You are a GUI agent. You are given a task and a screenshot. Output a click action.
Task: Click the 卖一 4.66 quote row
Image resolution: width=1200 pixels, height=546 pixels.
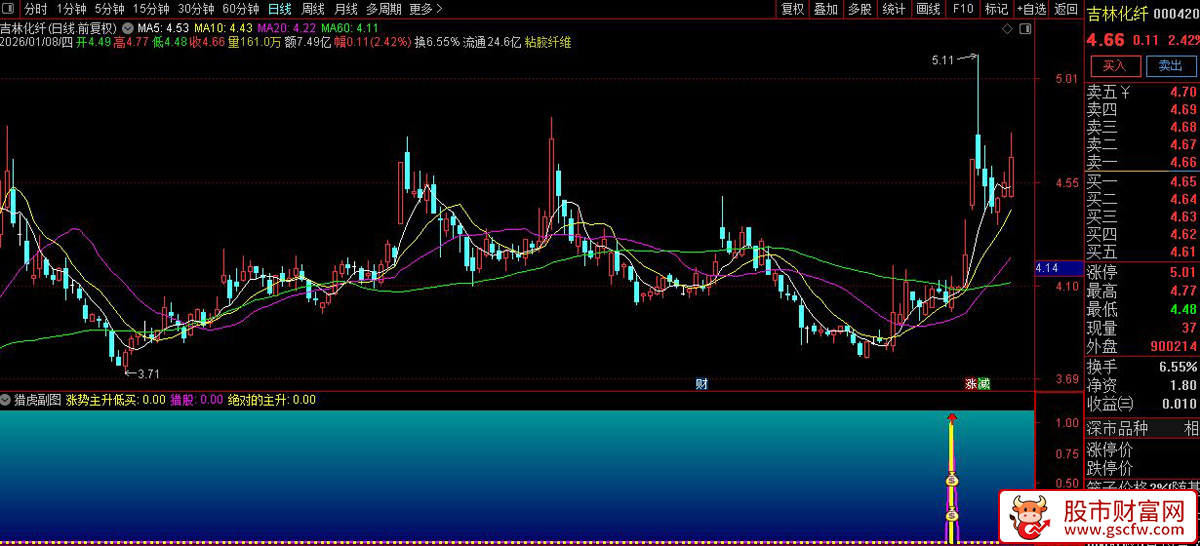pos(1142,162)
